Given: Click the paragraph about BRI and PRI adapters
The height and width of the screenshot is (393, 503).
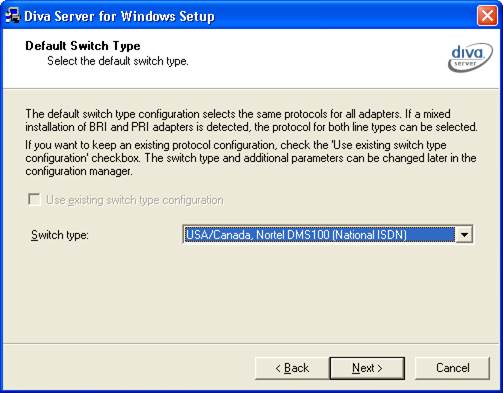Looking at the screenshot, I should [251, 120].
